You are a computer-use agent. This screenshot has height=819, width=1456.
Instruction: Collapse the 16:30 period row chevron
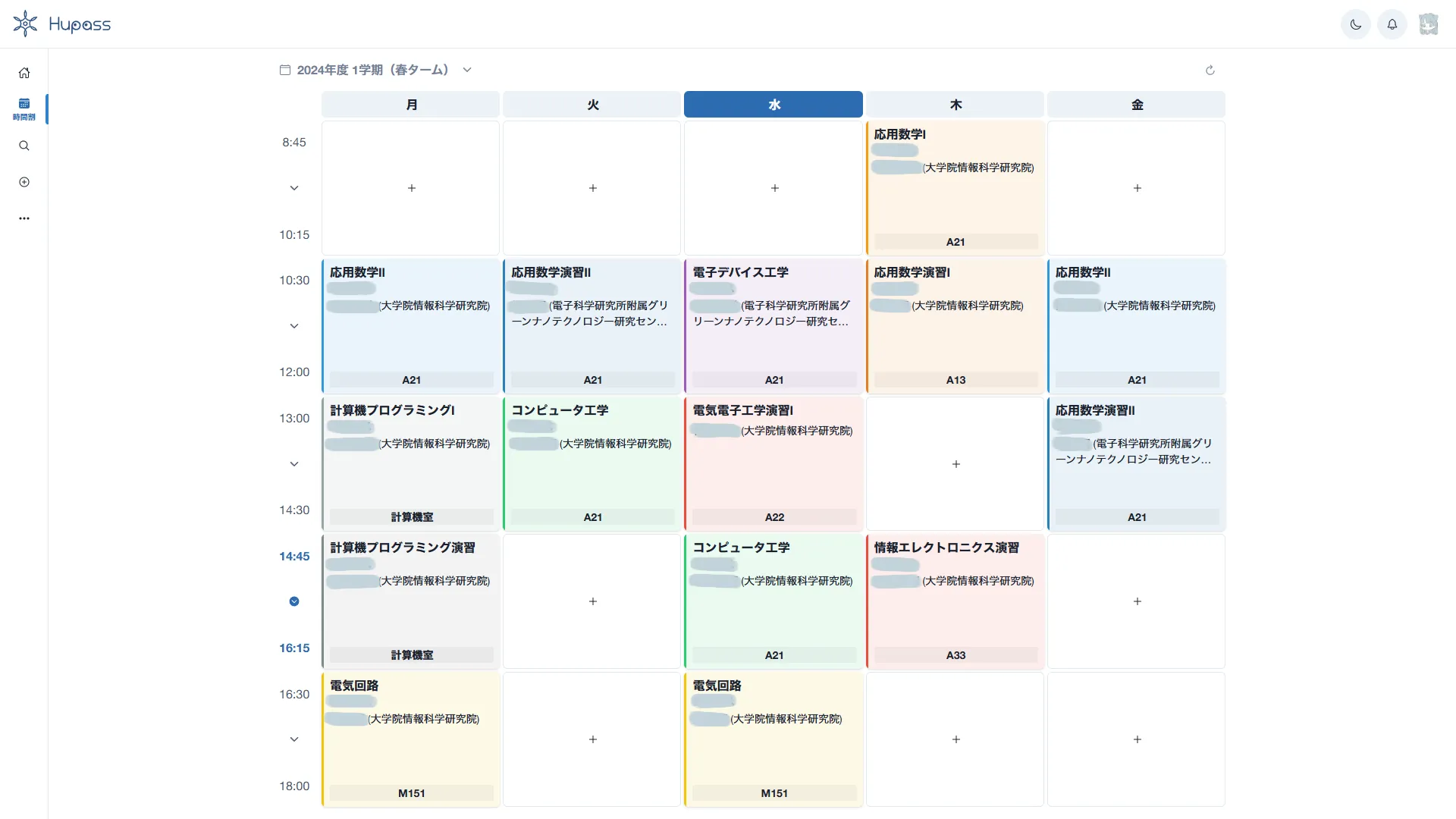click(x=294, y=739)
